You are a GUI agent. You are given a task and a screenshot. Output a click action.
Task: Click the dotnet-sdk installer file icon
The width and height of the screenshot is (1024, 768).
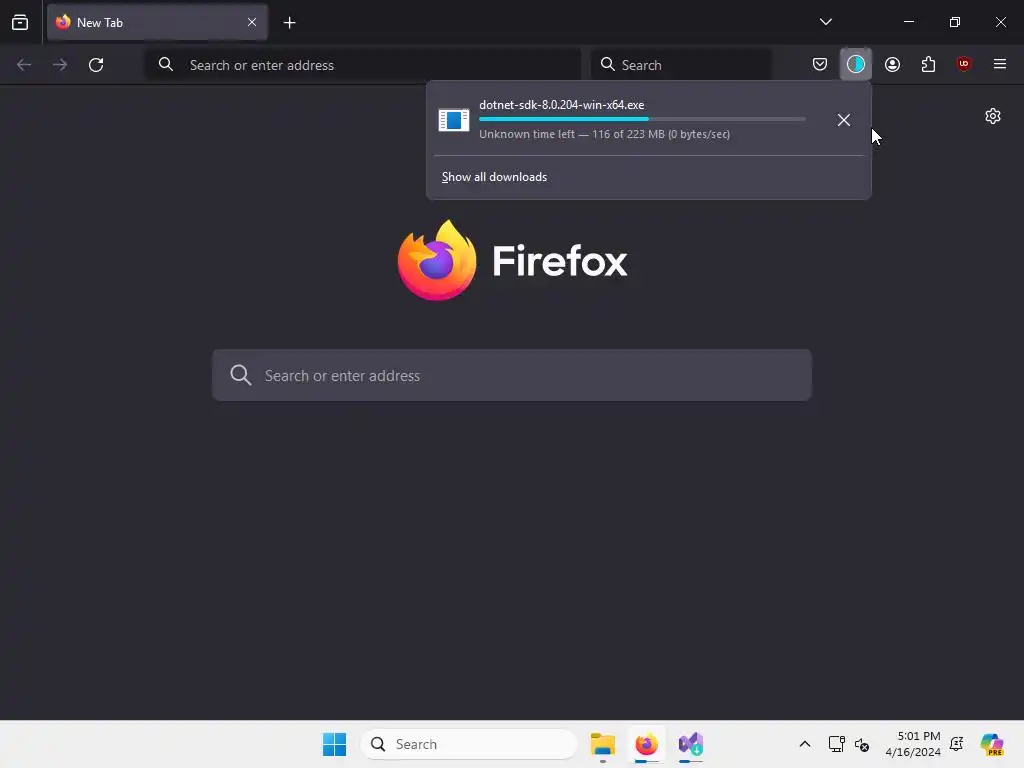point(454,120)
